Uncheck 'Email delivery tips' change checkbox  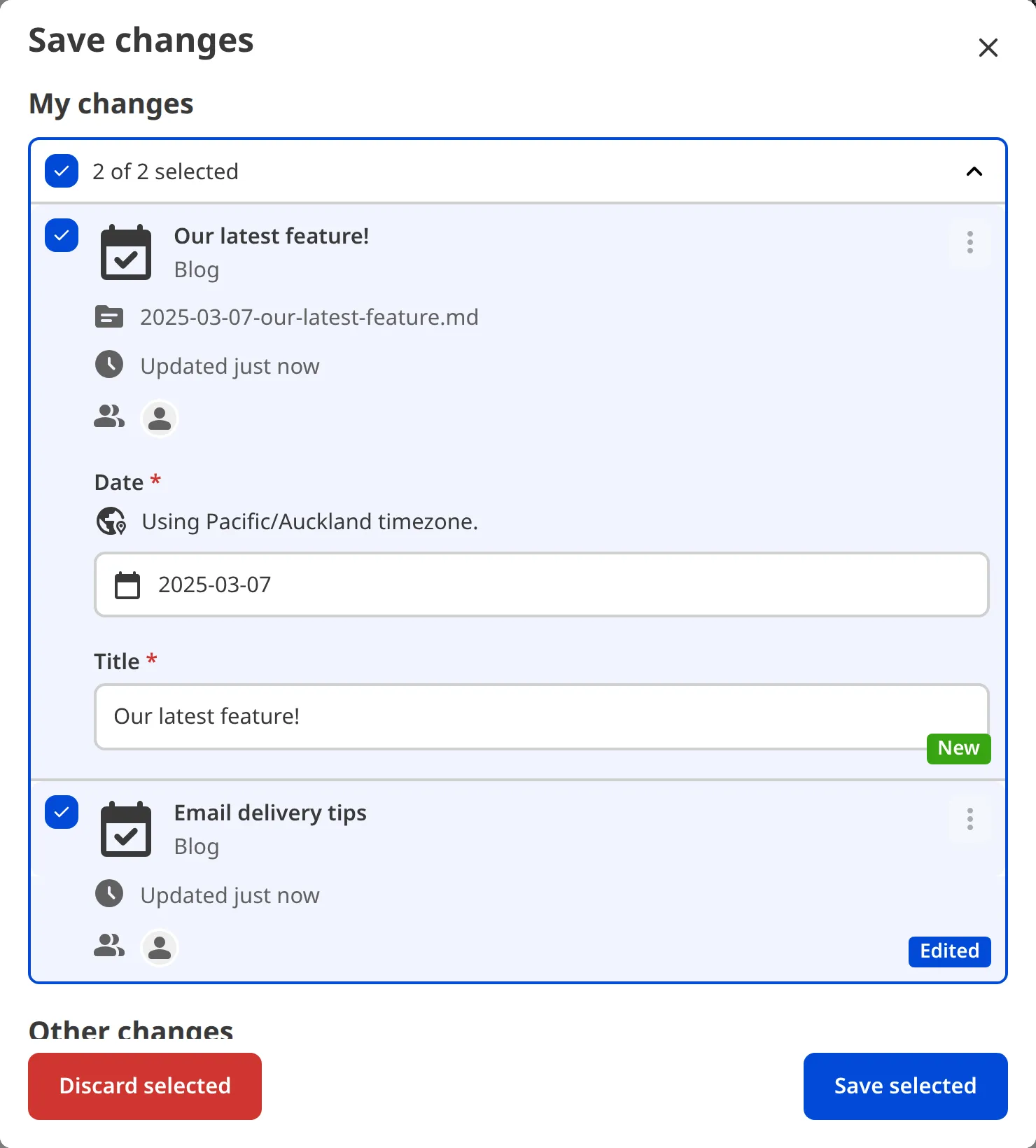pyautogui.click(x=62, y=812)
